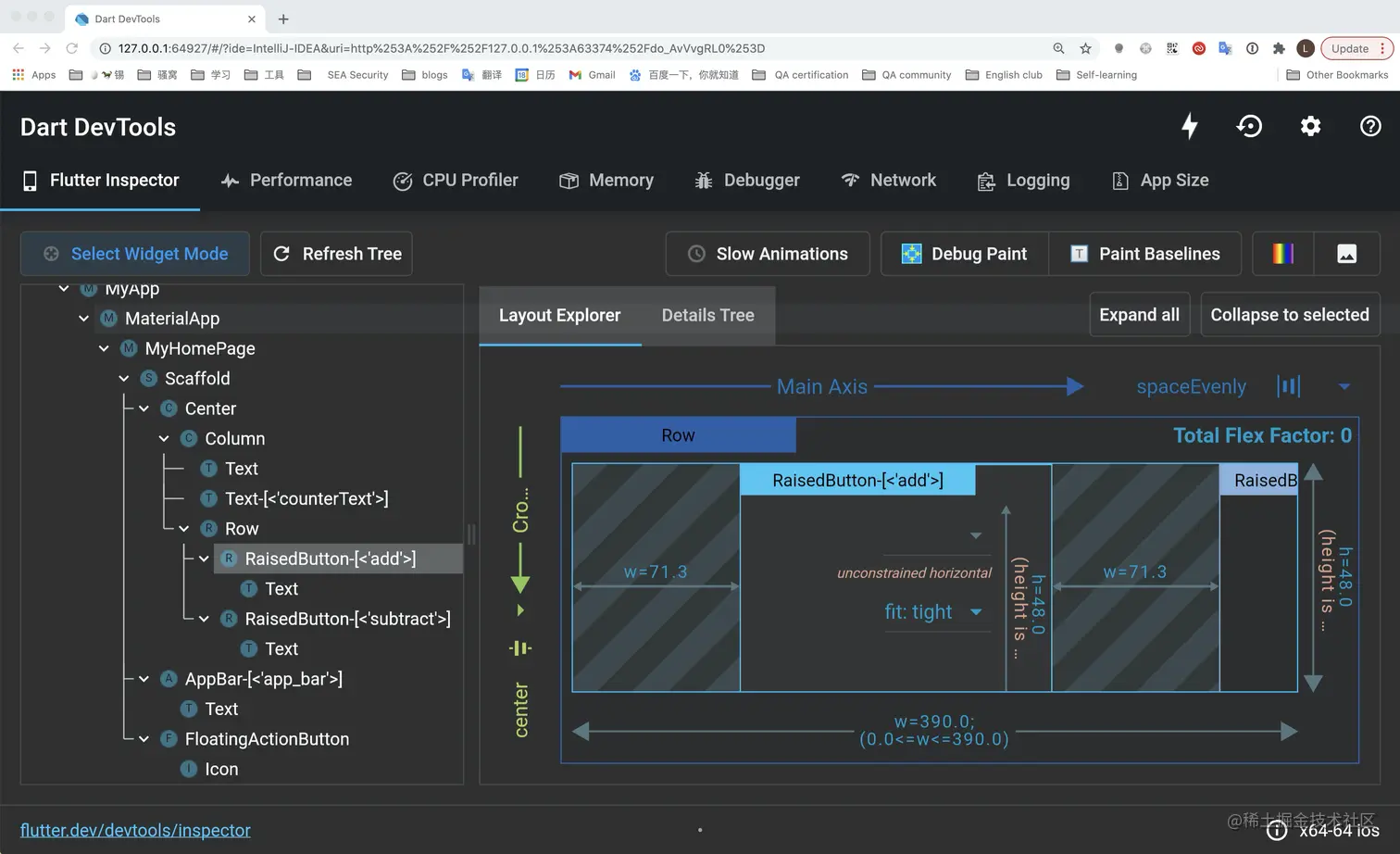Open the CPU Profiler tab

coord(456,181)
